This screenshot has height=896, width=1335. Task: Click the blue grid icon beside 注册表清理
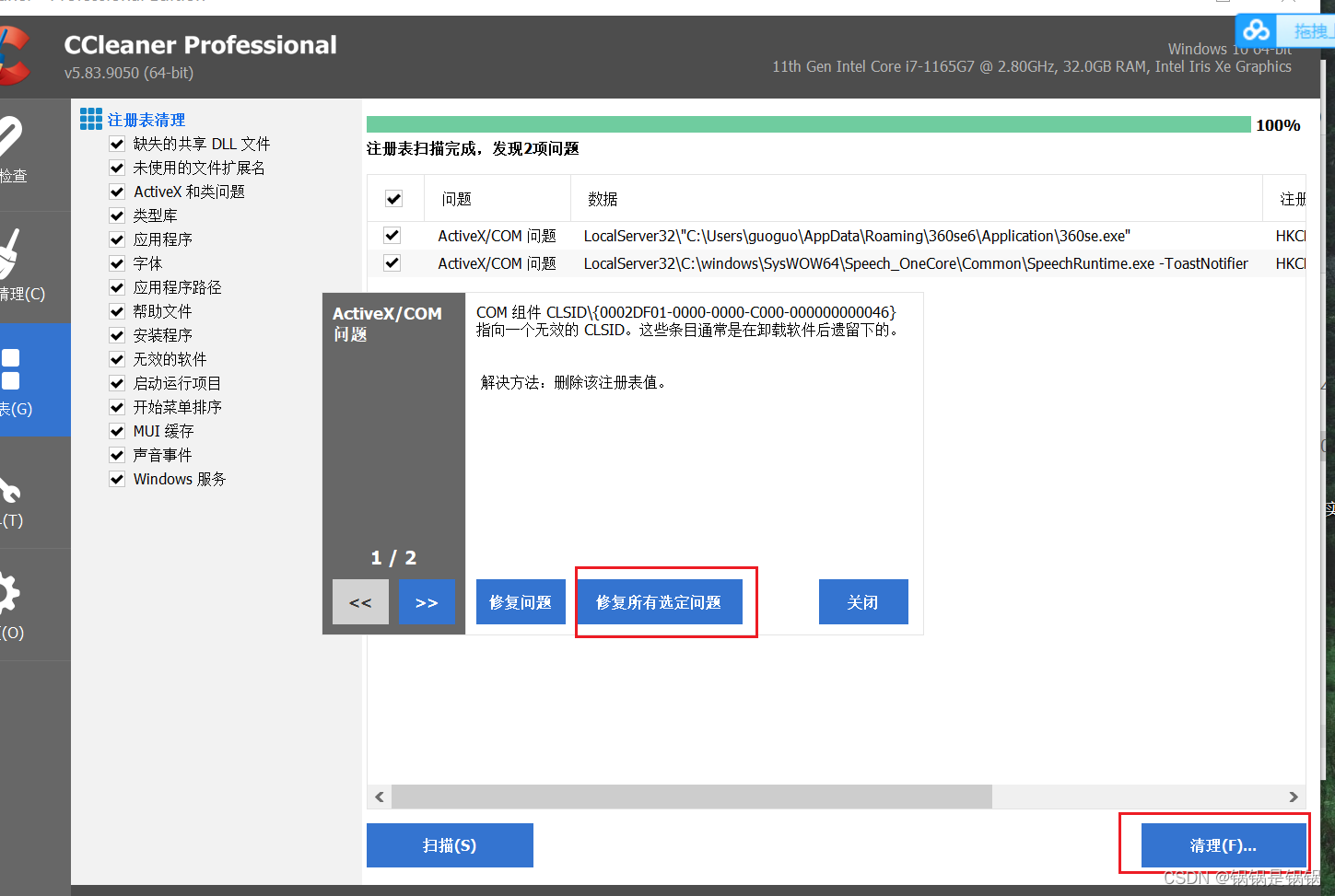(91, 119)
